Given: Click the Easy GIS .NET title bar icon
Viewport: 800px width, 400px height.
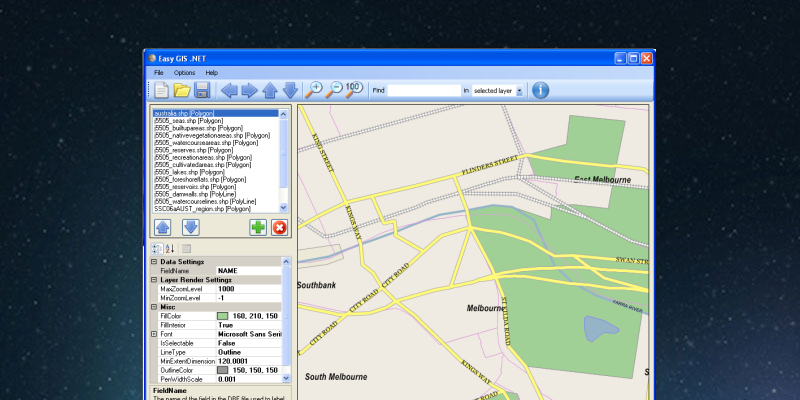Looking at the screenshot, I should tap(152, 58).
